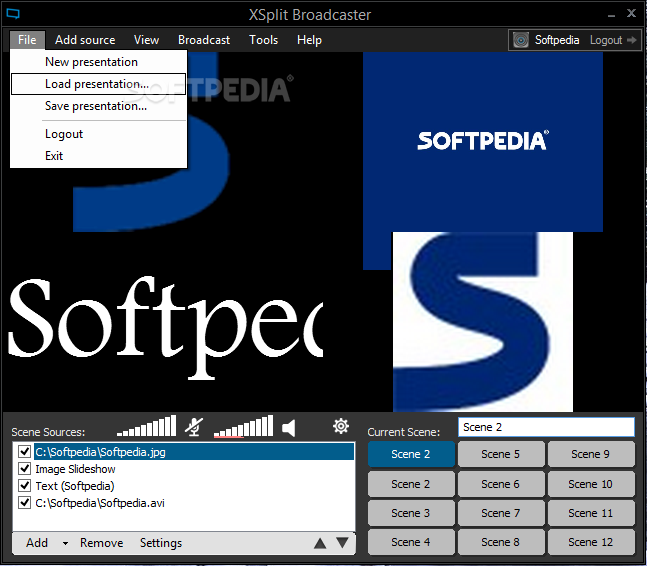Select Logout in the File menu
This screenshot has width=647, height=566.
98,134
